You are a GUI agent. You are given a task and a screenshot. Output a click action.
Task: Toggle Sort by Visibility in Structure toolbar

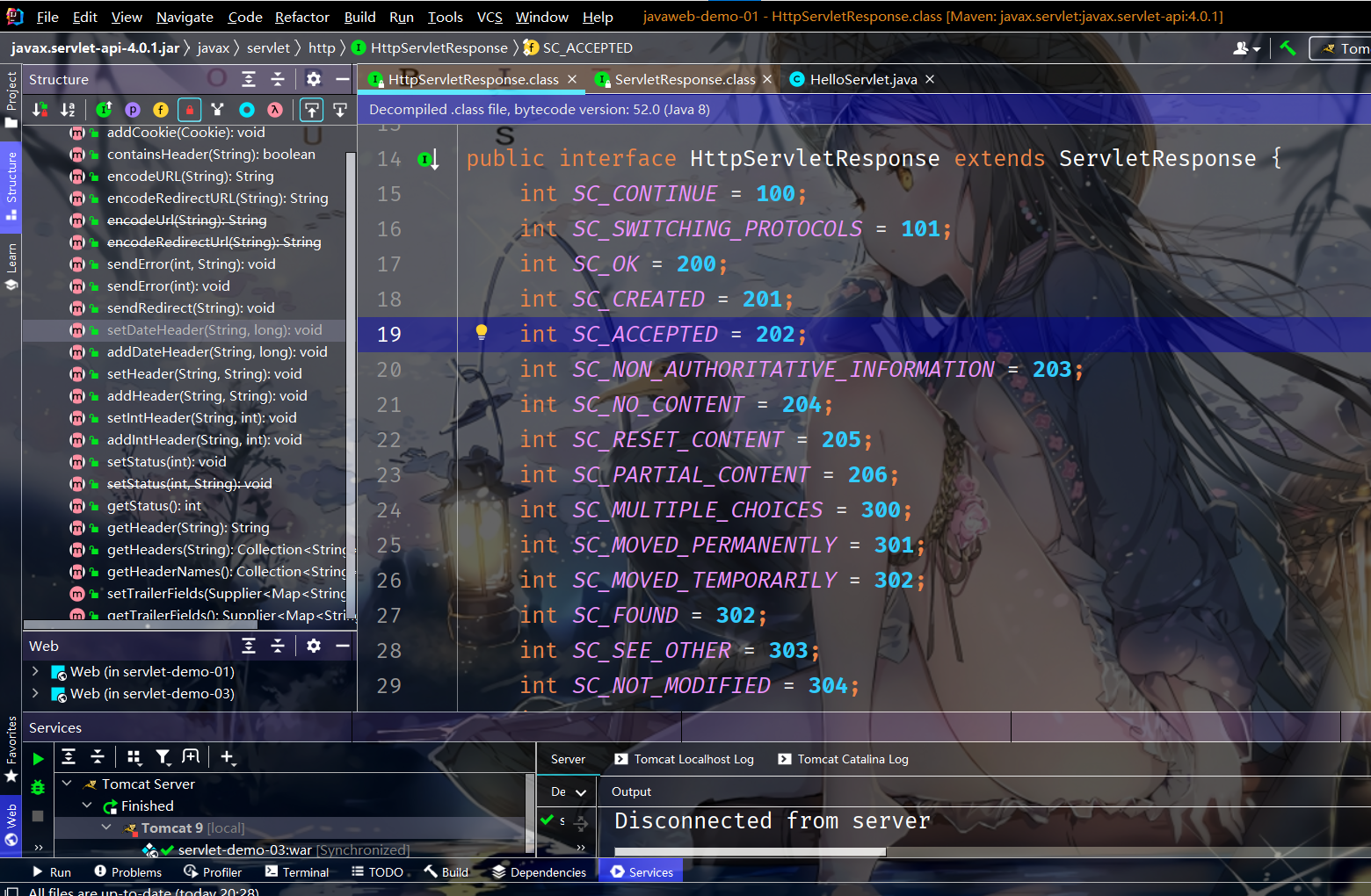pos(40,110)
